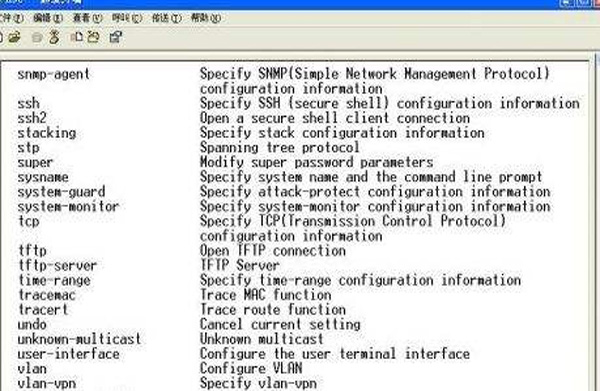Click the Open folder toolbar icon
The width and height of the screenshot is (600, 391).
click(15, 37)
